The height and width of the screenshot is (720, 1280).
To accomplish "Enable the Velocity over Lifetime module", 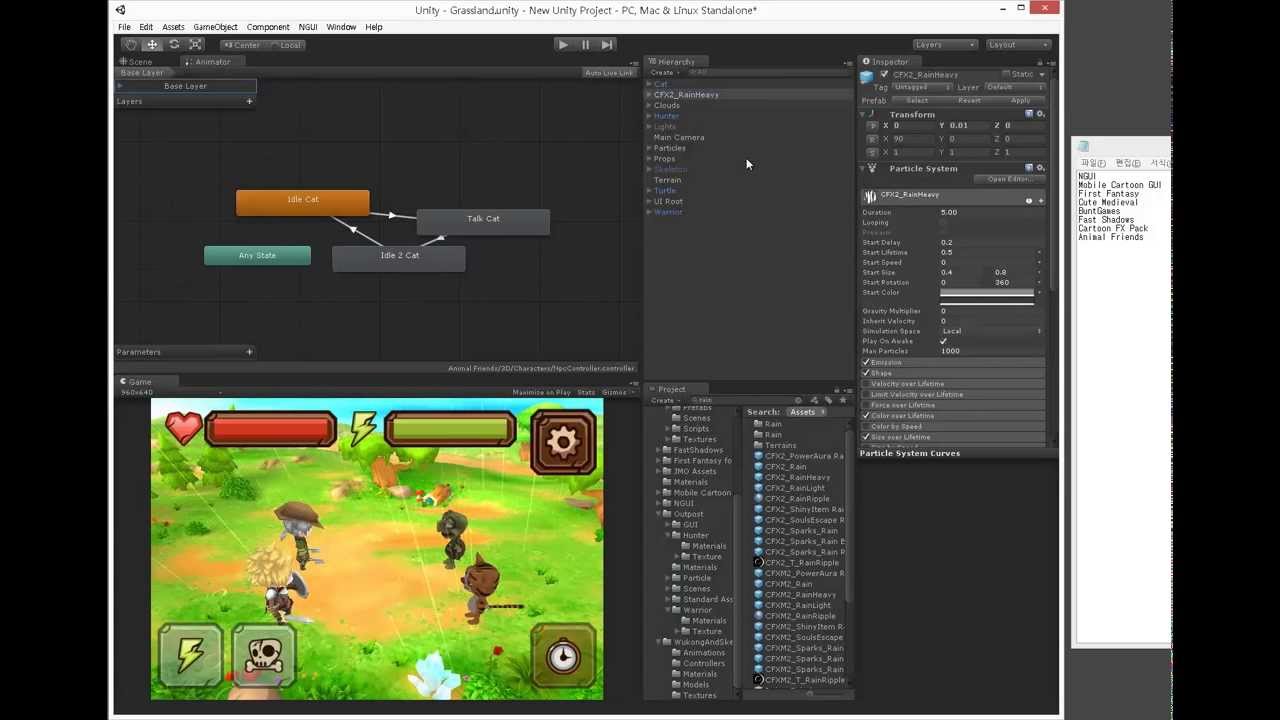I will pyautogui.click(x=867, y=384).
